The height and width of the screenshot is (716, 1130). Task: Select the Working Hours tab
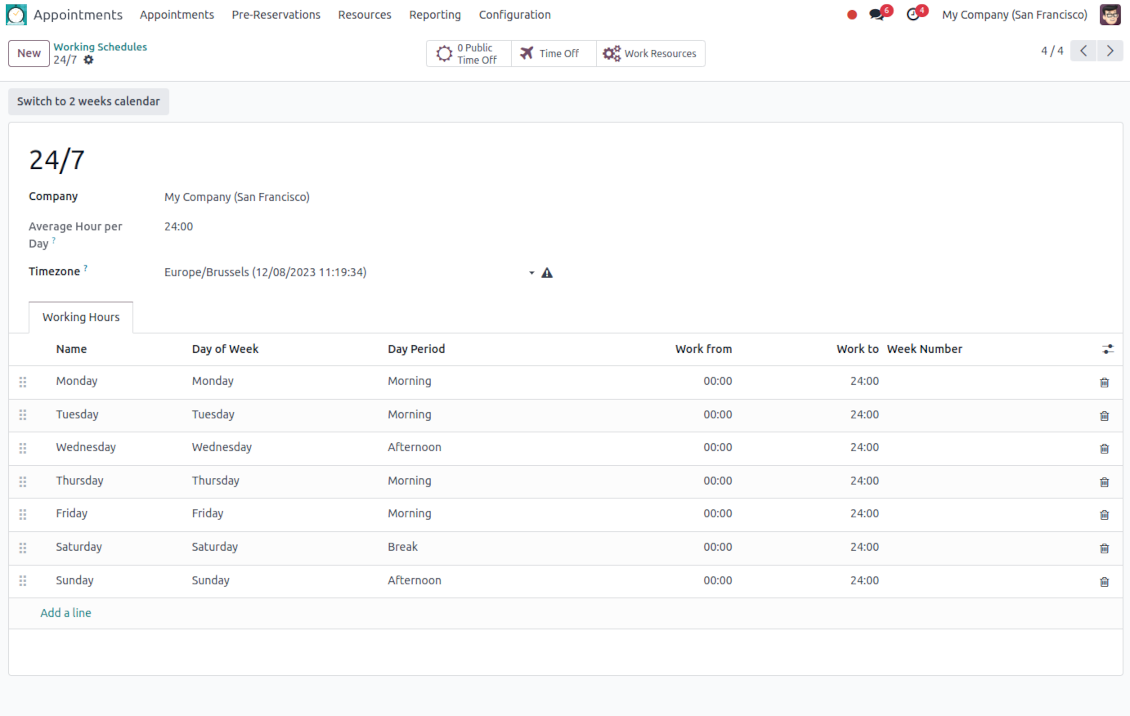[x=81, y=317]
